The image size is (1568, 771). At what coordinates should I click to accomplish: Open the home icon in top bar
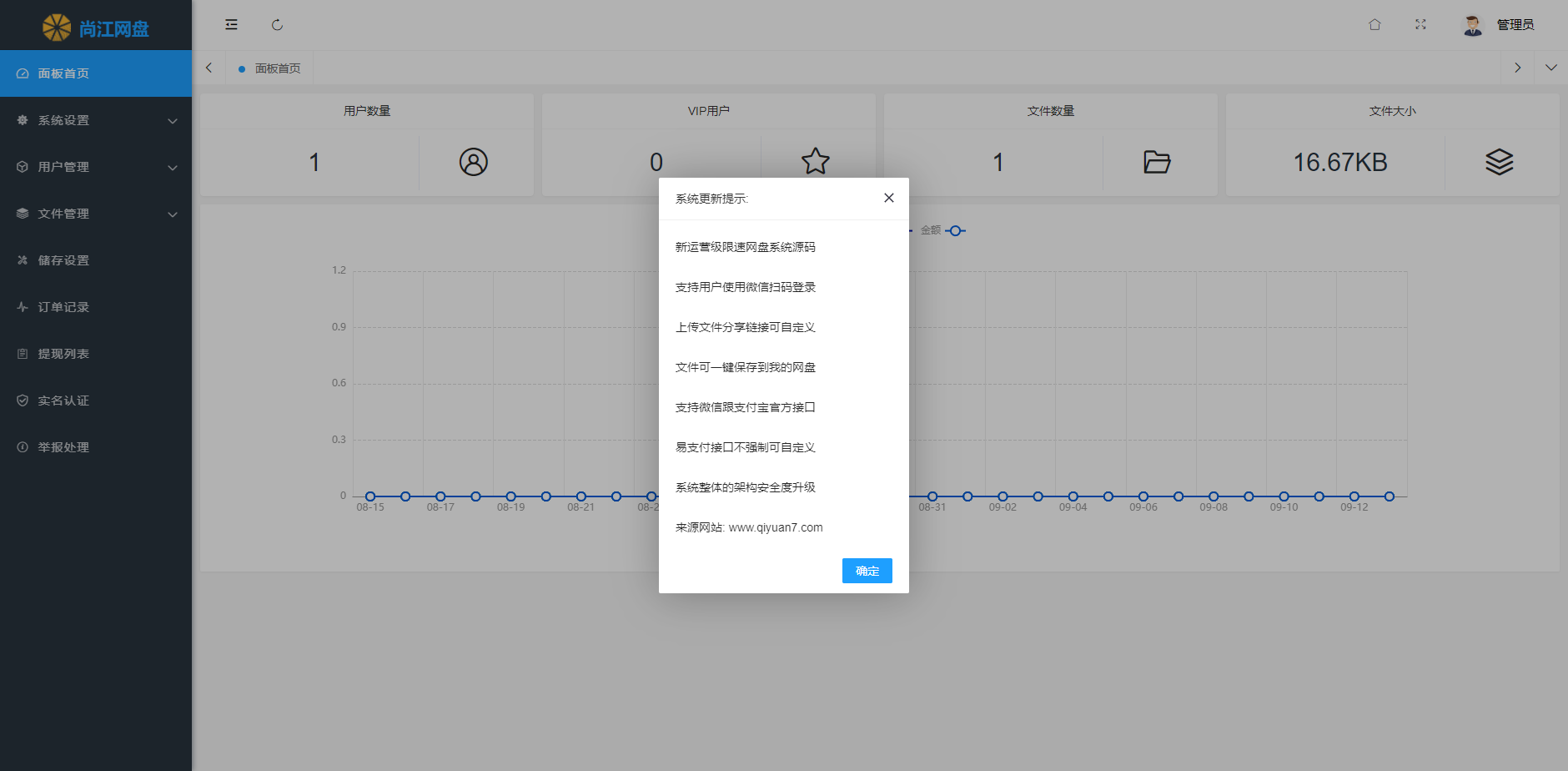pyautogui.click(x=1375, y=25)
